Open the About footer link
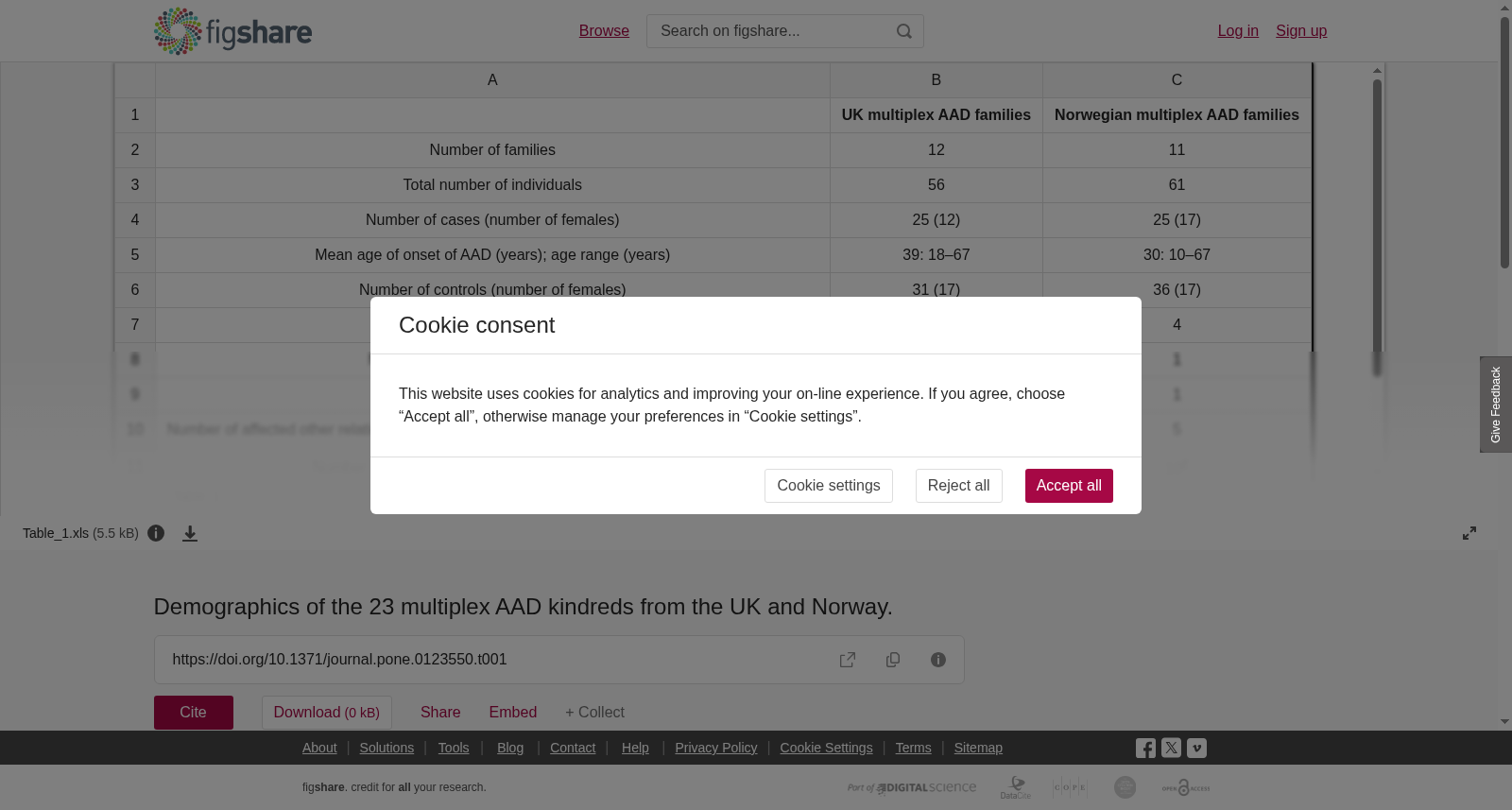 coord(319,748)
